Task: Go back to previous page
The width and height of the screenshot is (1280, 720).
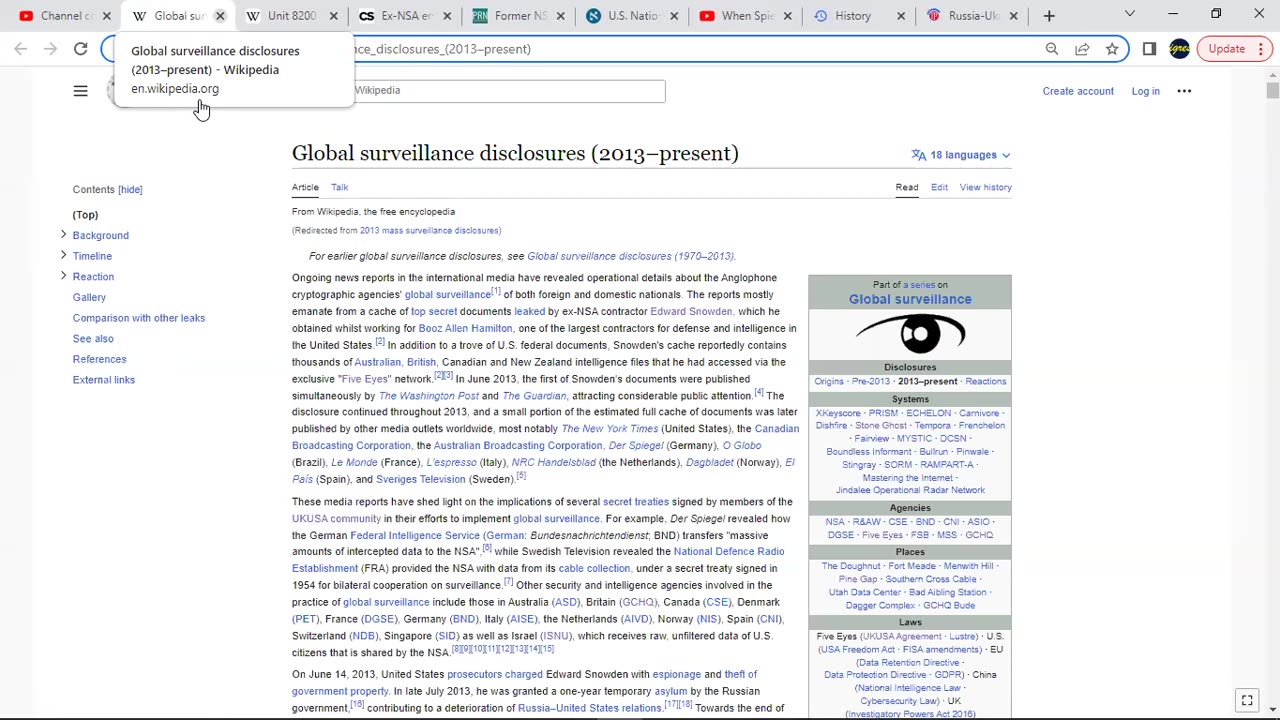Action: (x=21, y=49)
